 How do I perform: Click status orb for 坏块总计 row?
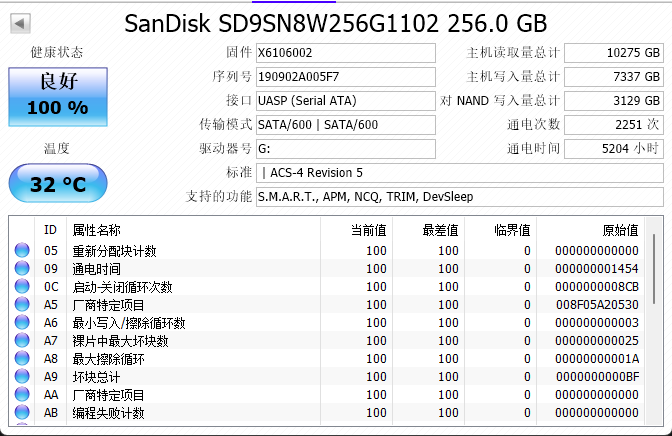coord(22,377)
